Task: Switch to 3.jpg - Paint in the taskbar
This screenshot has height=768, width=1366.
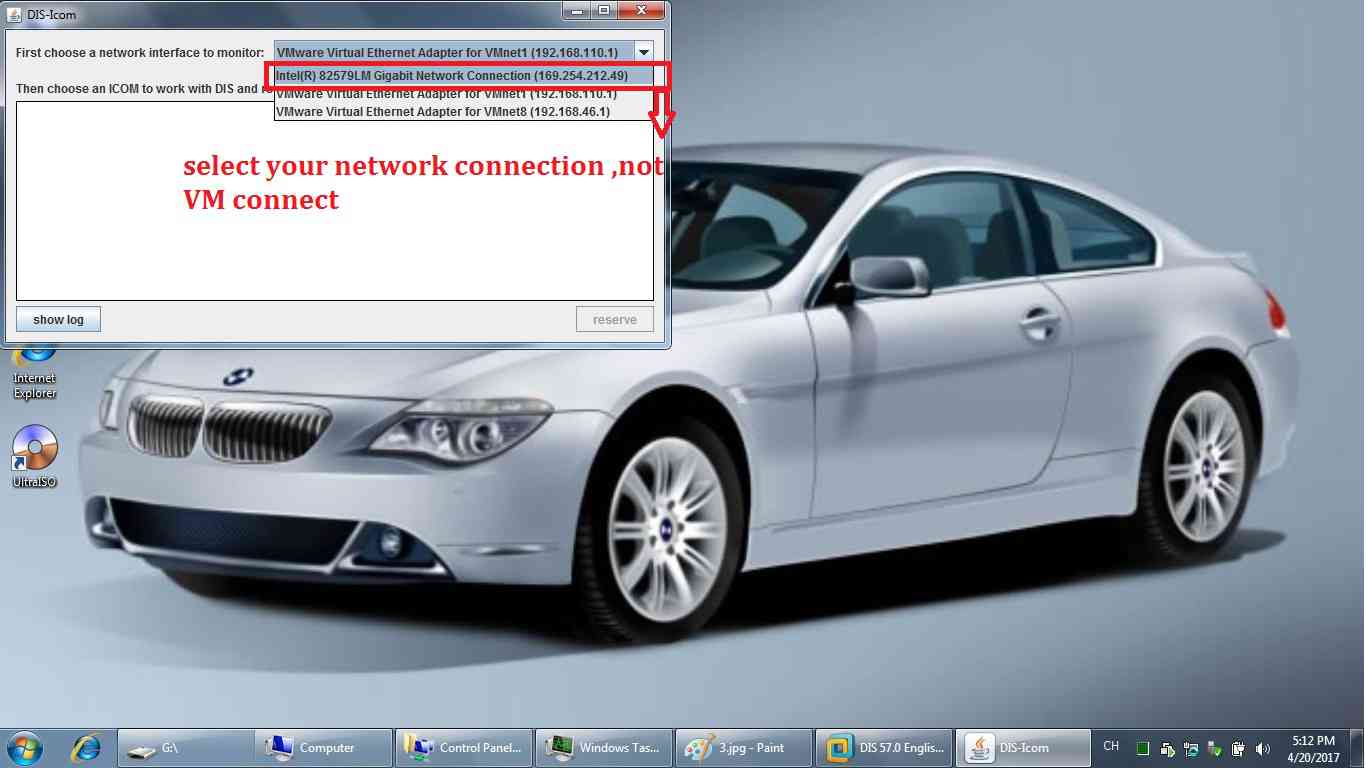Action: (744, 747)
